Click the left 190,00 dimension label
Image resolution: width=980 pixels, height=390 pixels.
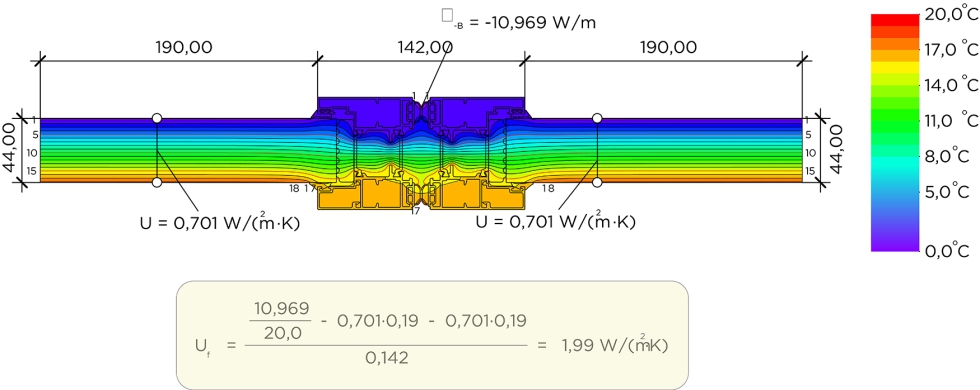(184, 47)
